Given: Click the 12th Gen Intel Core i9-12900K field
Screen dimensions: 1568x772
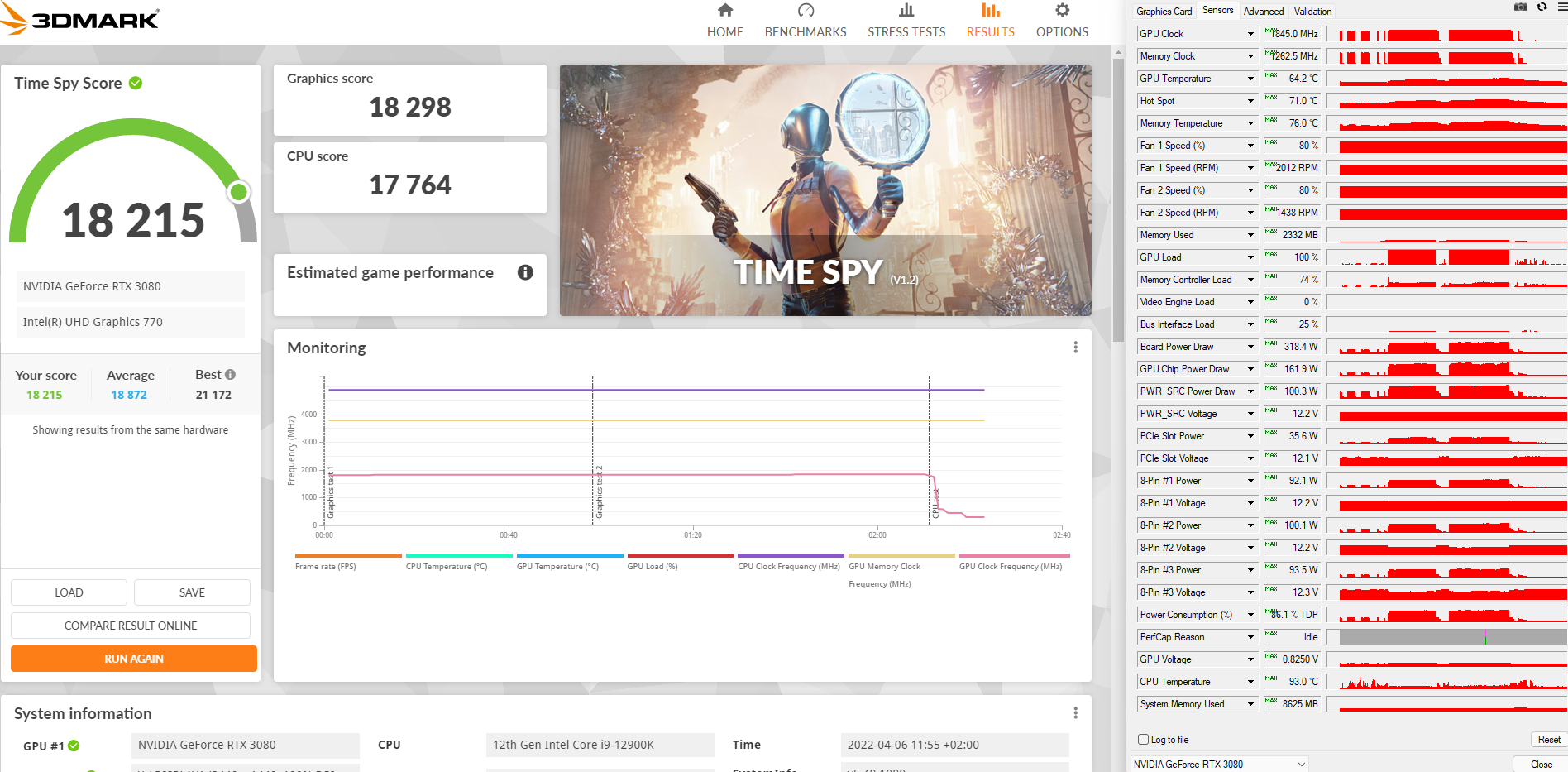Looking at the screenshot, I should pos(600,745).
